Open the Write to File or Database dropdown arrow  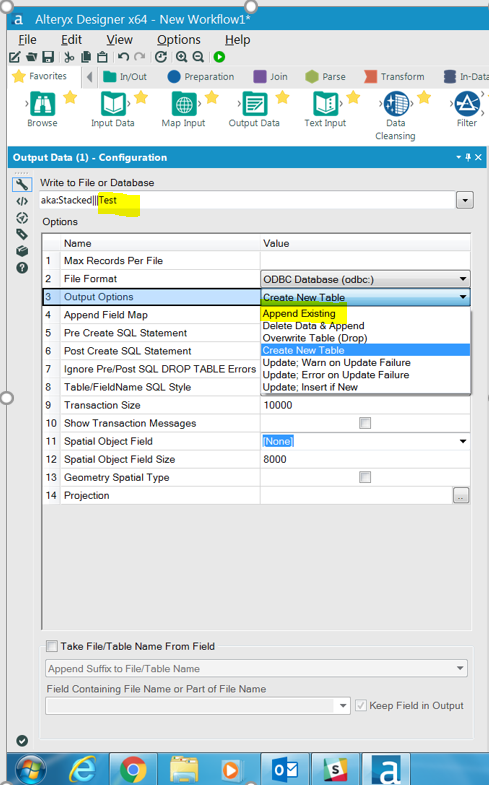465,200
